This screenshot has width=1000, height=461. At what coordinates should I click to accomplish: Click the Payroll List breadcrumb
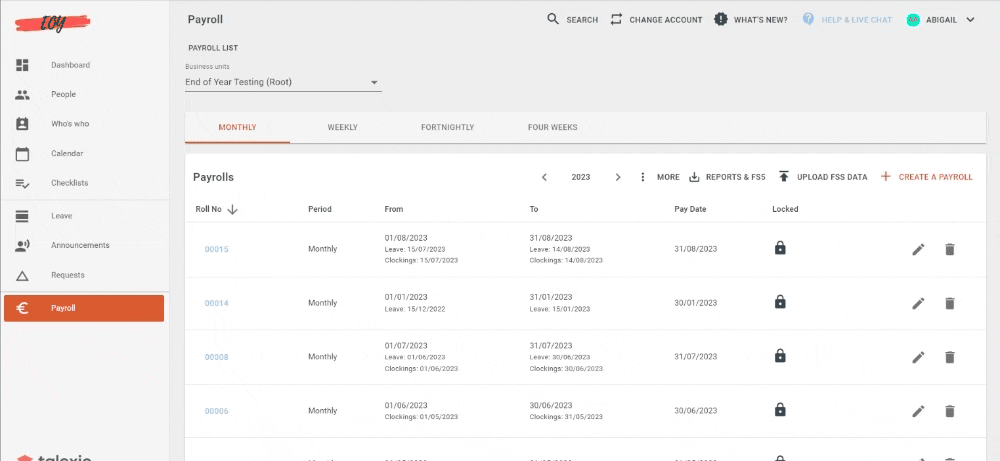pos(213,48)
